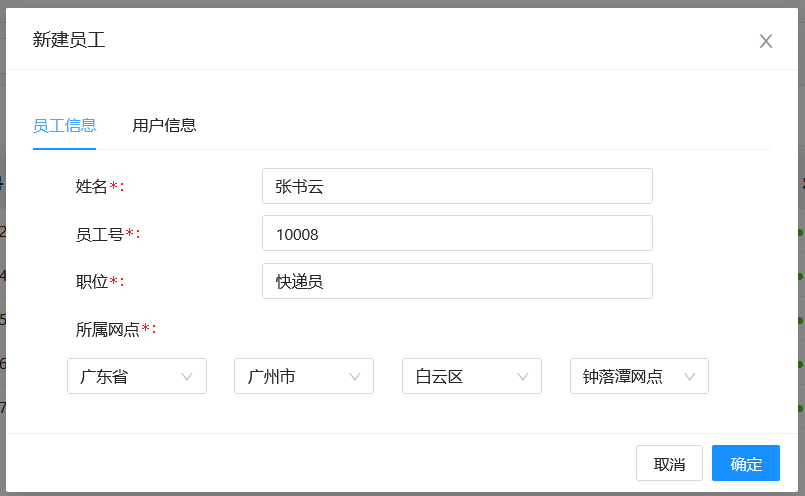This screenshot has height=496, width=805.
Task: Confirm with the blue 确定 button
Action: [x=745, y=463]
